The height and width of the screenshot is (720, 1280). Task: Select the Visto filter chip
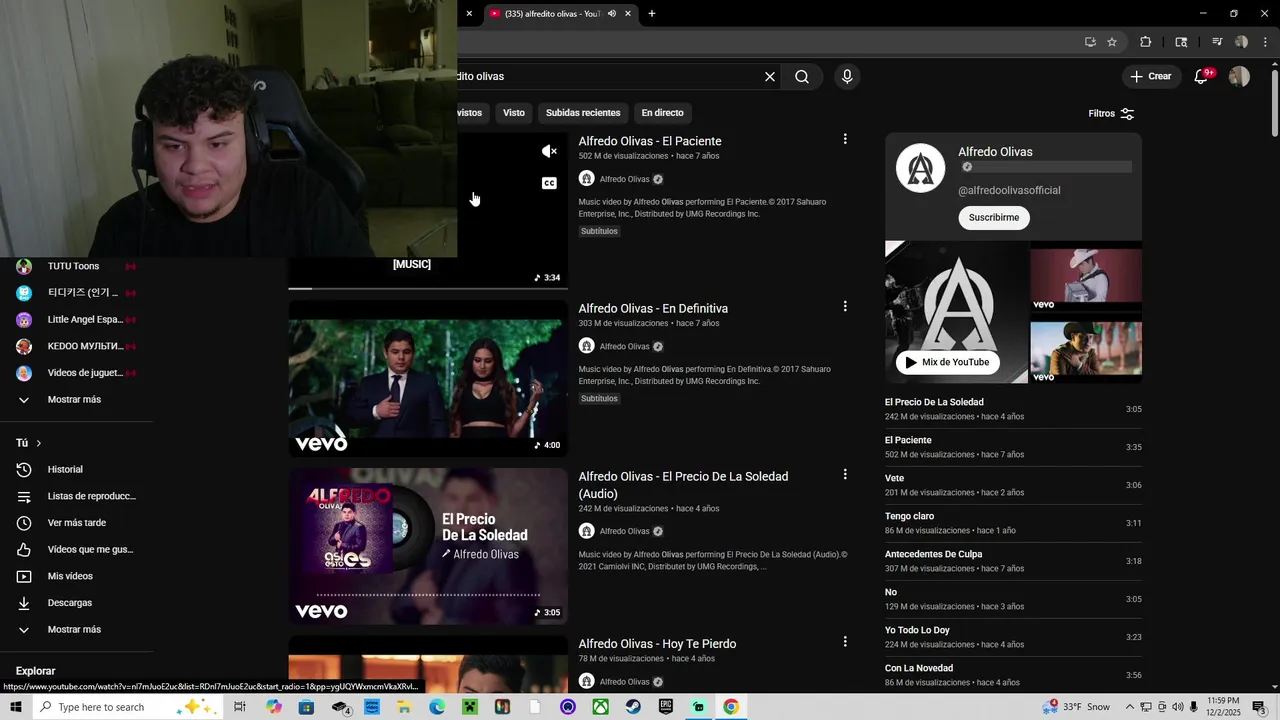click(x=514, y=113)
